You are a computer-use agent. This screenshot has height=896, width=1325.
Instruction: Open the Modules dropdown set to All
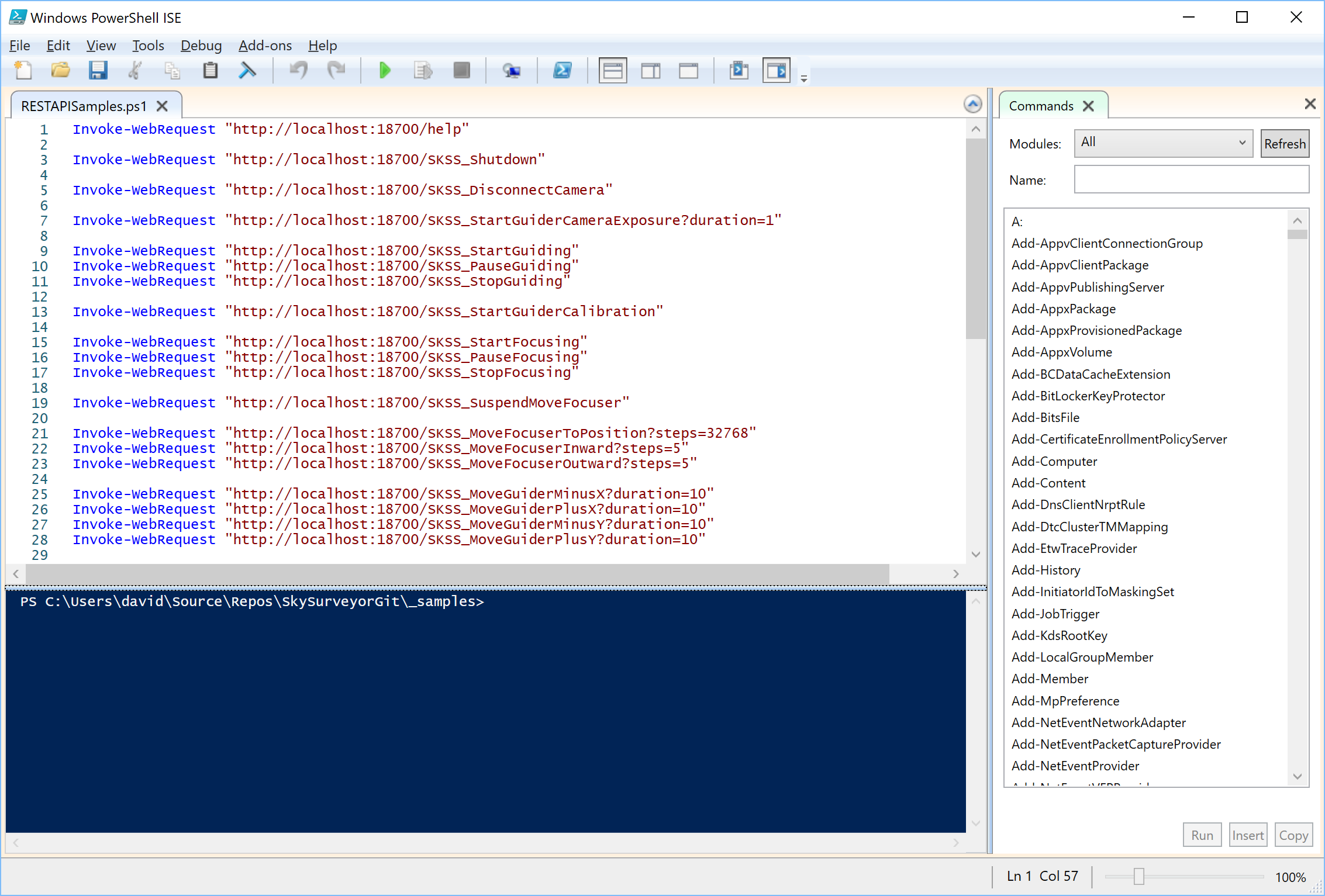1163,144
